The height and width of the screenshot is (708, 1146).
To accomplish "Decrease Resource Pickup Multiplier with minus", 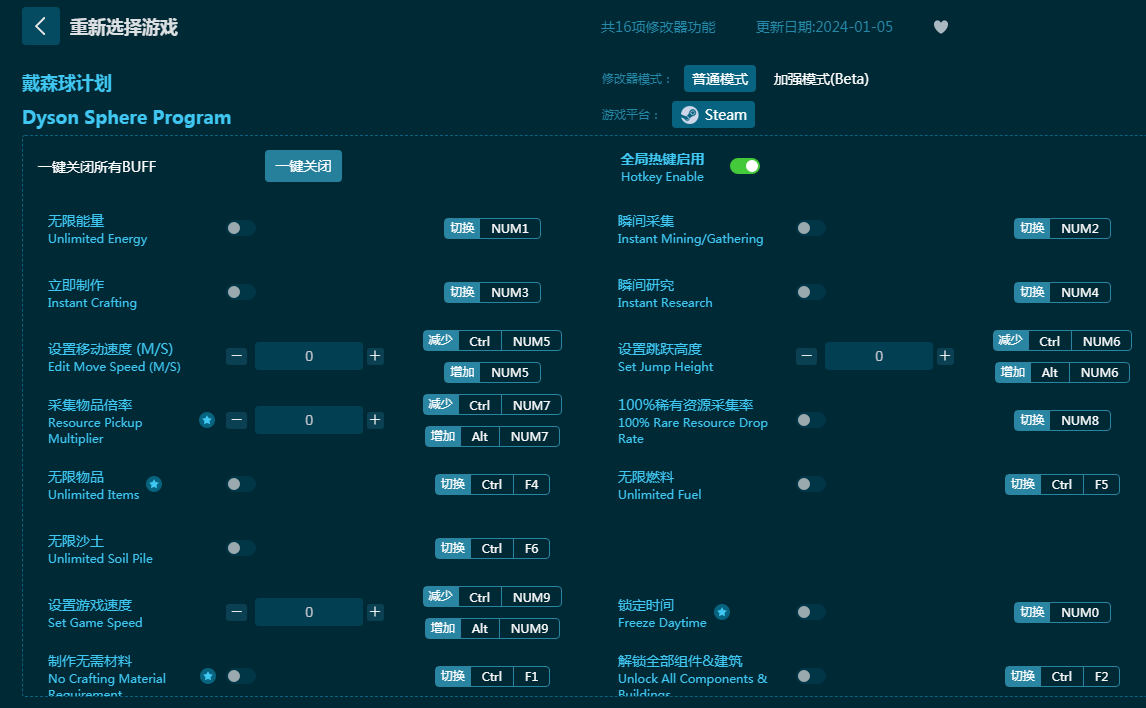I will tap(236, 420).
